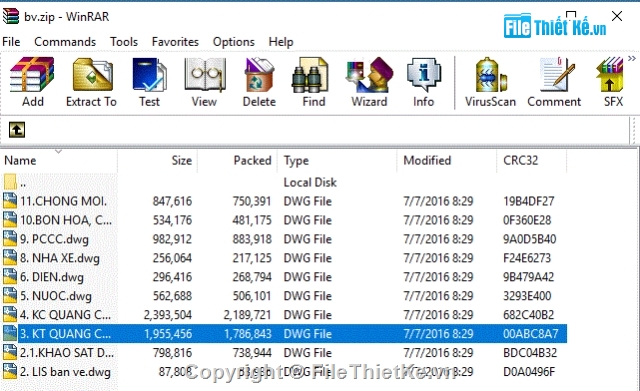Click the WinRAR title bar icon
640x391 pixels.
click(x=10, y=16)
